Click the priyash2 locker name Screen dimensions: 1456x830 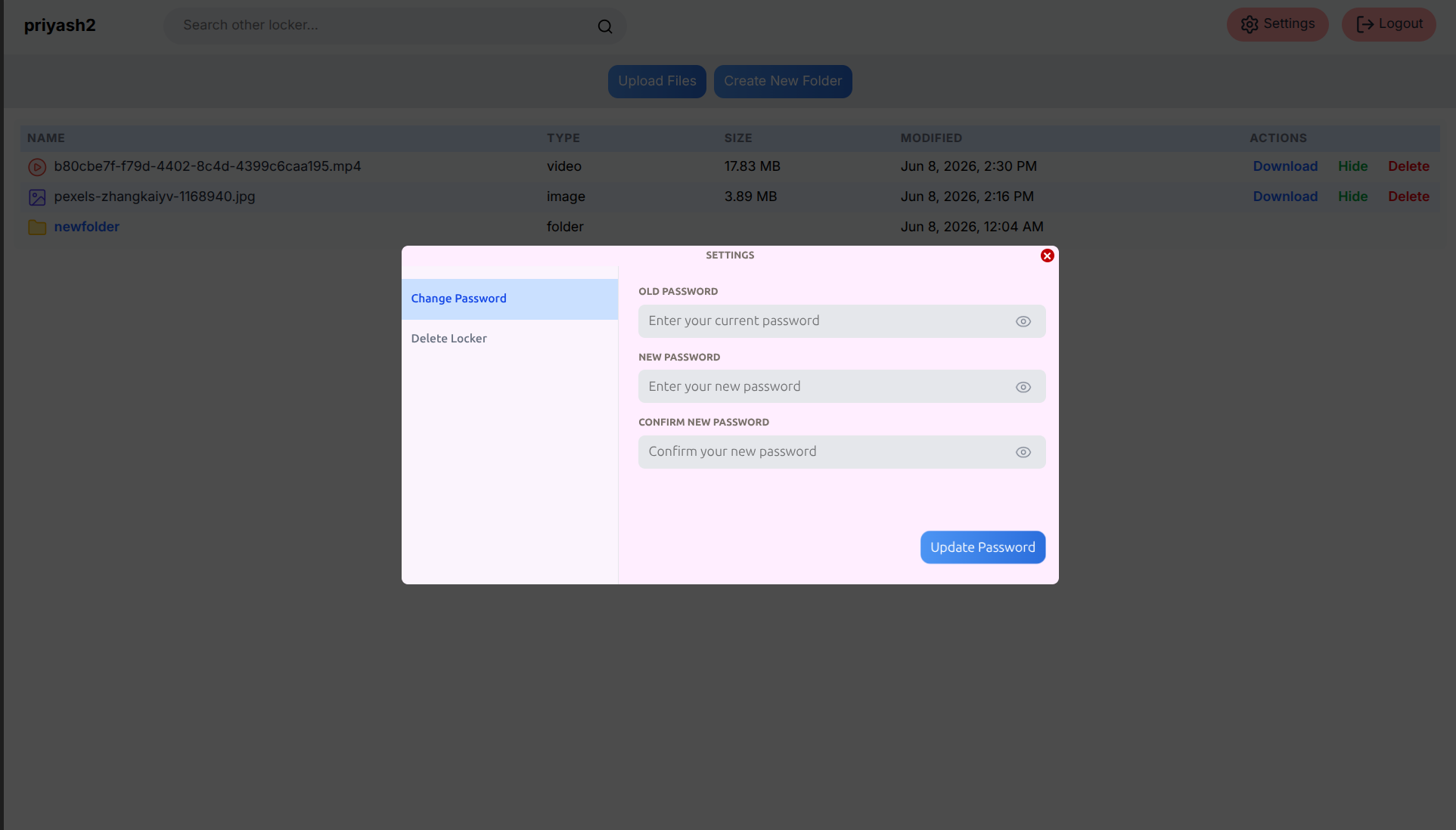(60, 26)
